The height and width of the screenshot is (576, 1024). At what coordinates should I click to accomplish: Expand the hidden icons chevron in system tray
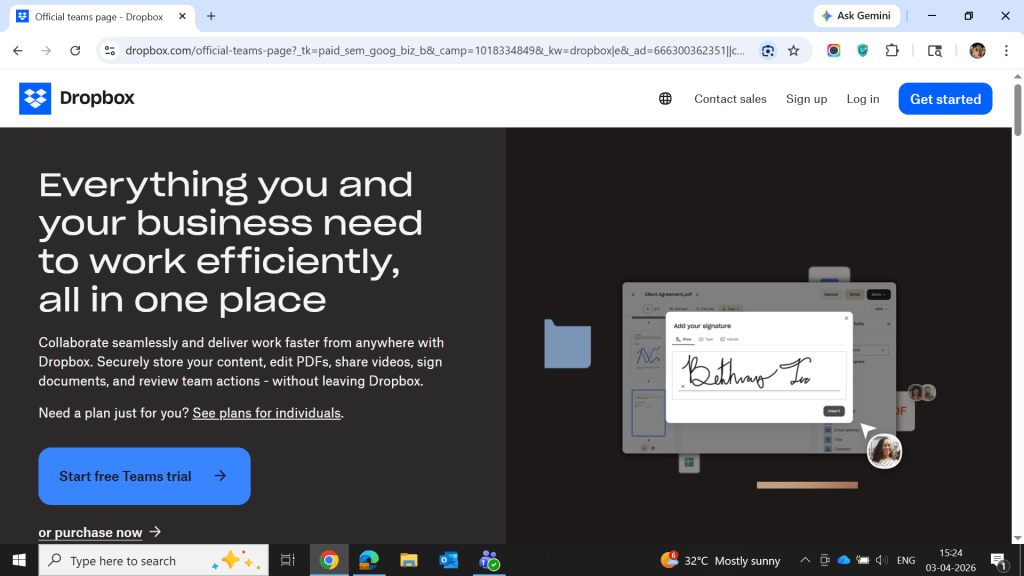804,560
